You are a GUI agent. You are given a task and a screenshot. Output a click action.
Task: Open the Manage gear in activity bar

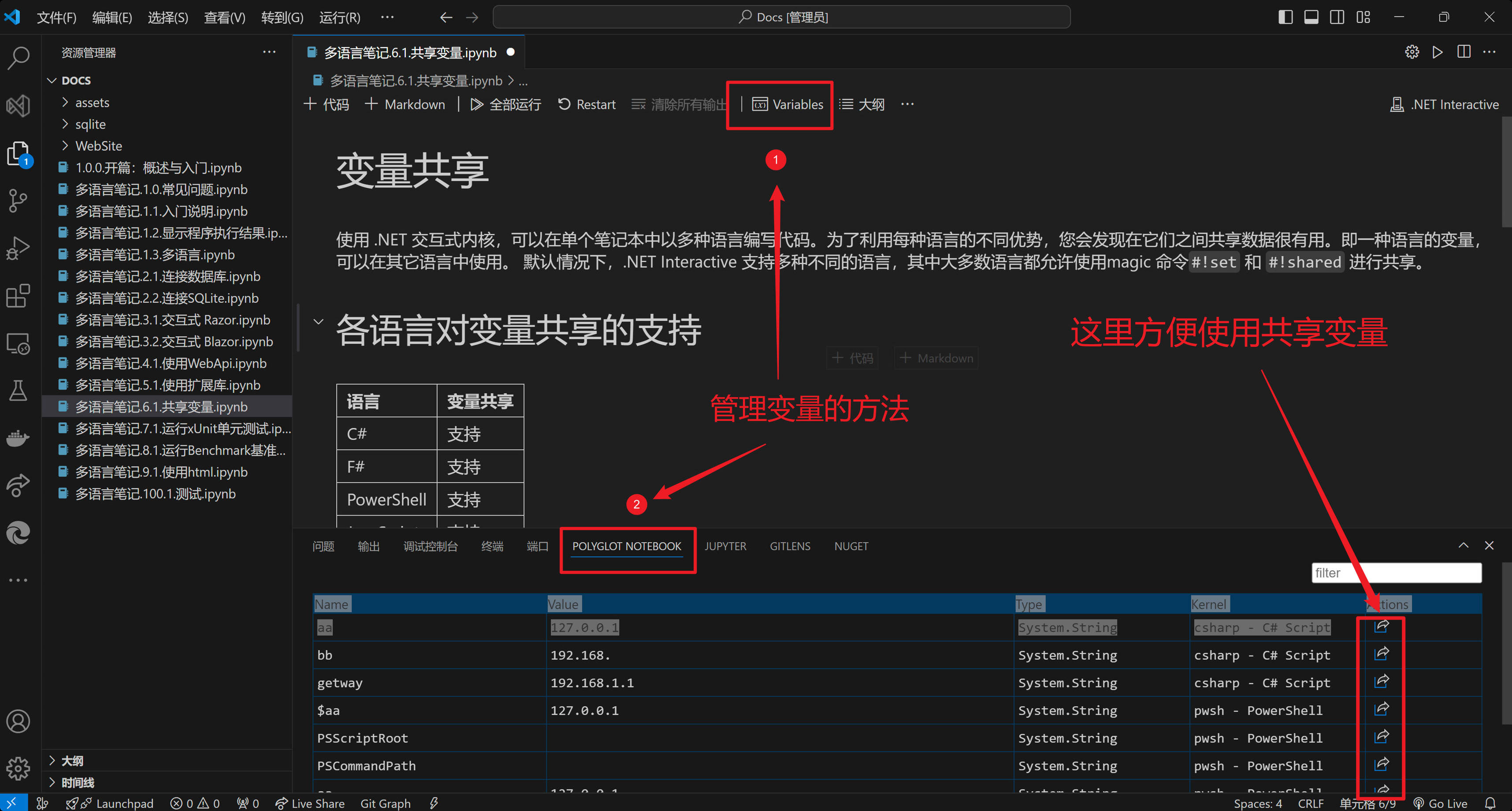(18, 768)
